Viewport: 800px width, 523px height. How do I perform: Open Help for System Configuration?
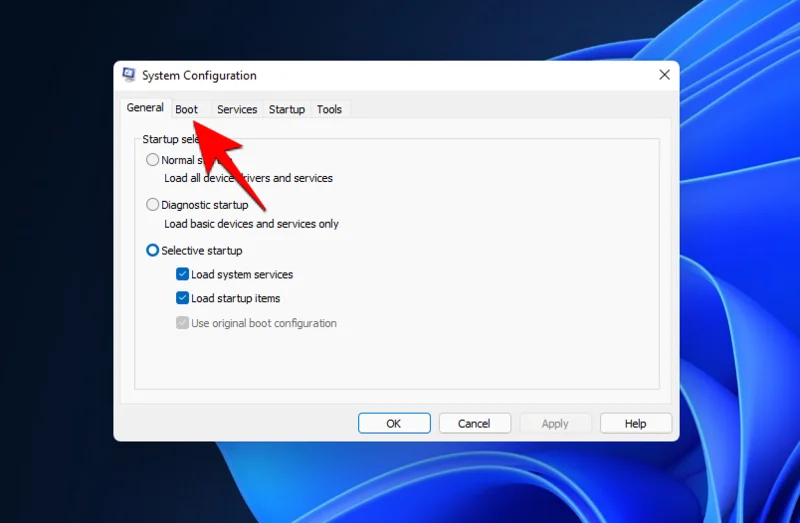pos(636,424)
